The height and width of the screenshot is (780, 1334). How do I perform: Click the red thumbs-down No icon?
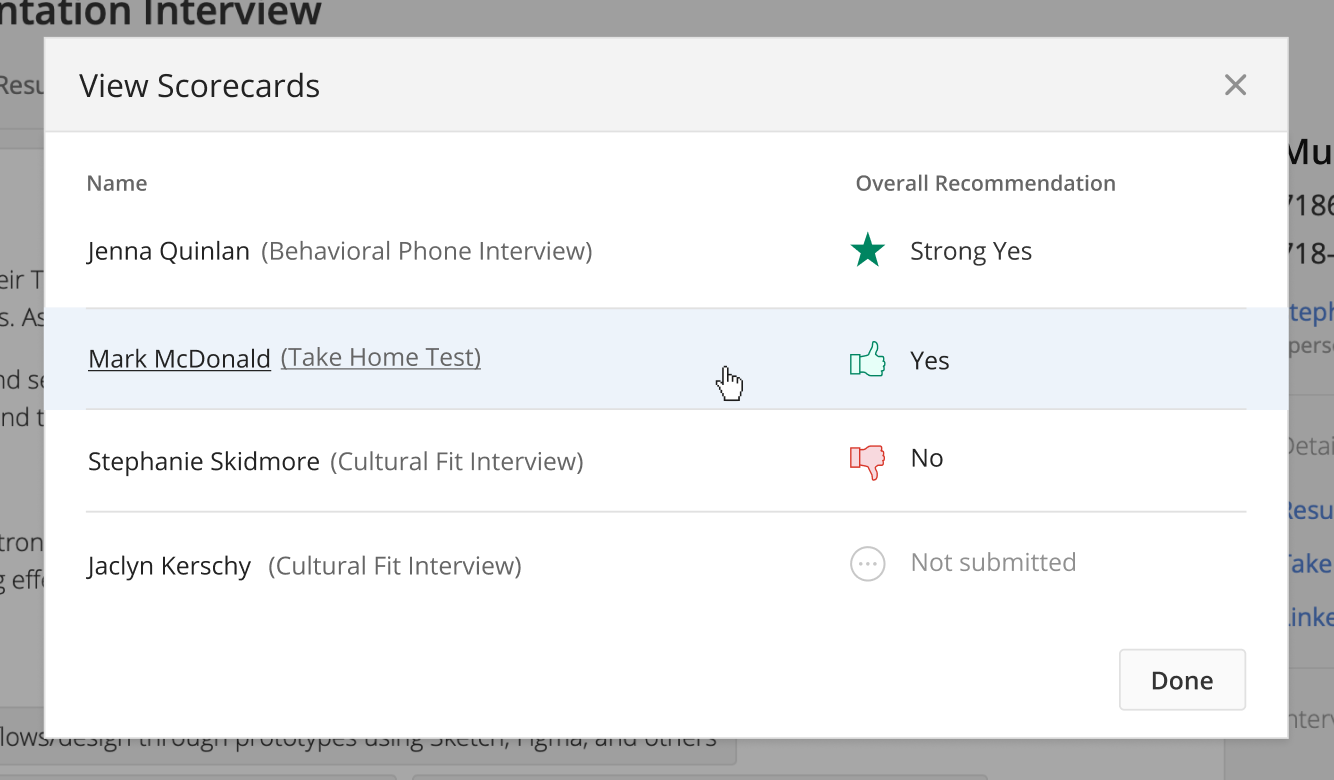click(867, 461)
